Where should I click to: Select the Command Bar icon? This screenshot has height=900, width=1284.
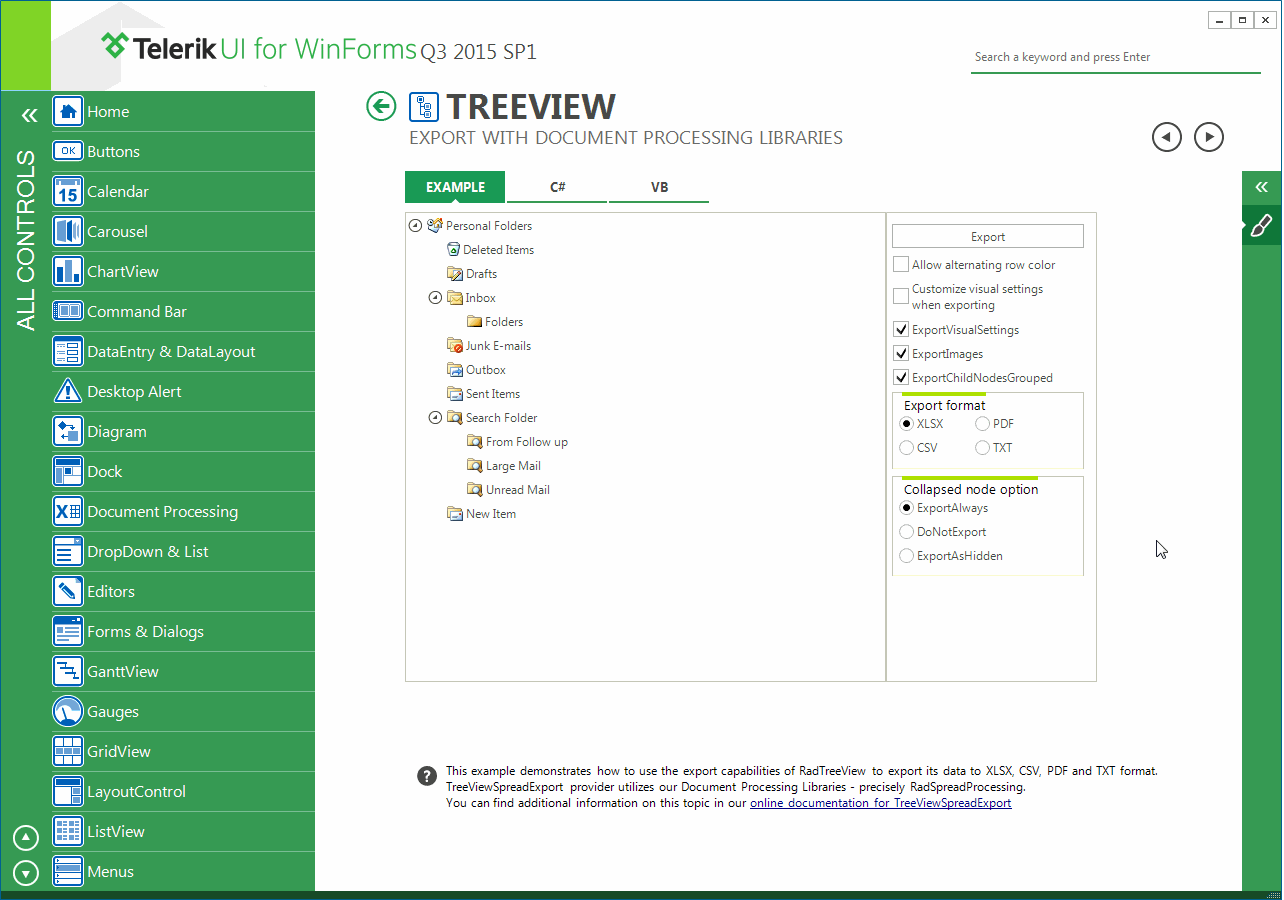coord(68,312)
